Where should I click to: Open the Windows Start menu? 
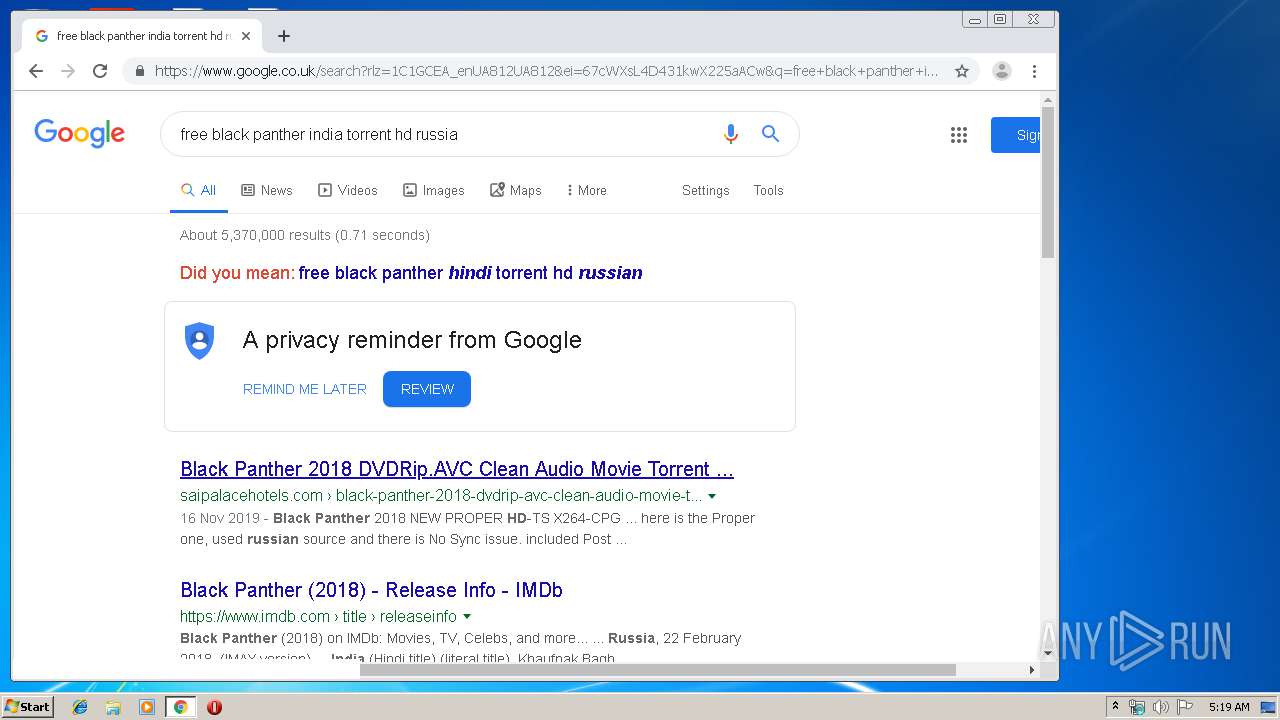pos(27,707)
